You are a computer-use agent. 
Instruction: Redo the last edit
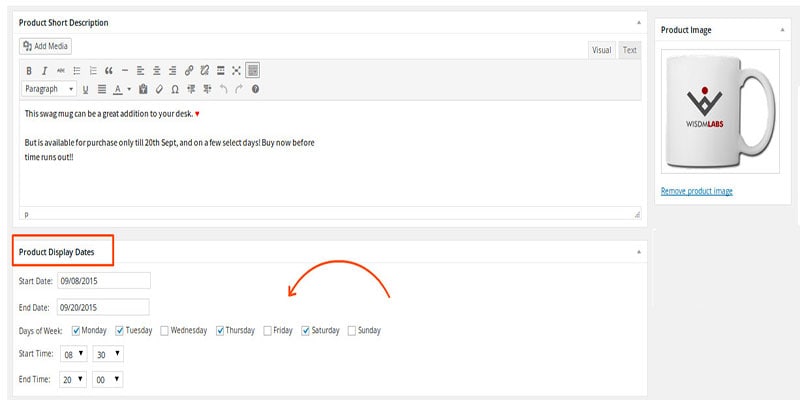(239, 89)
